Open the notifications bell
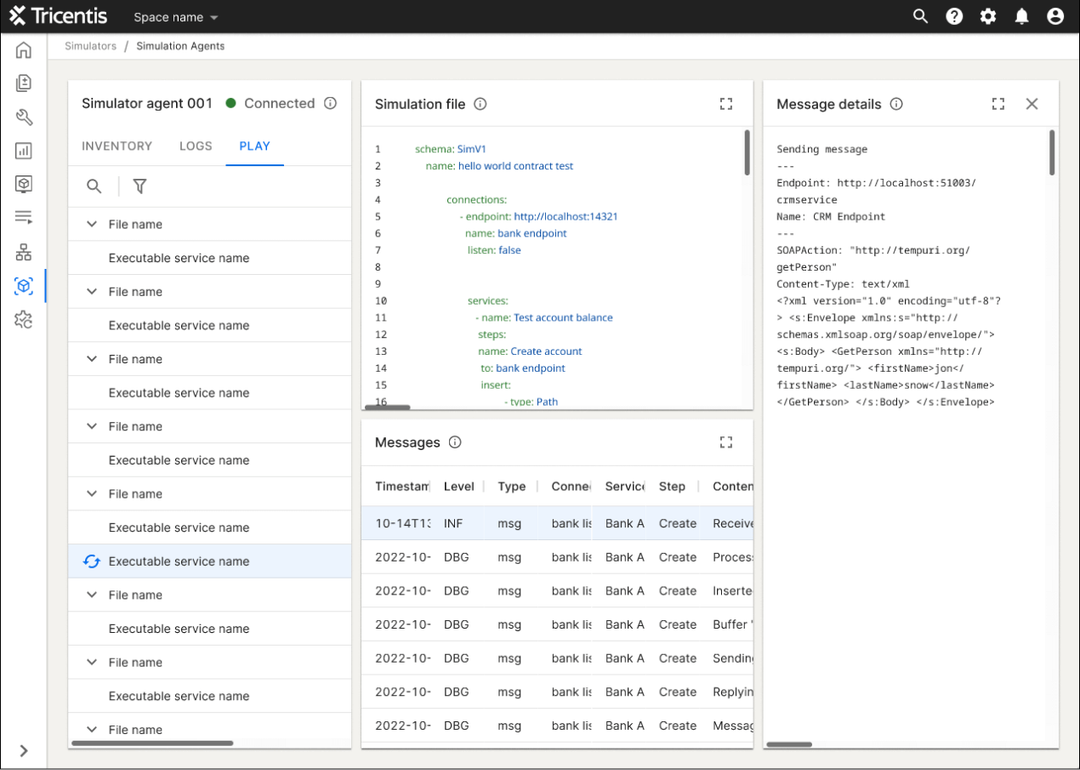Viewport: 1080px width, 770px height. 1021,16
